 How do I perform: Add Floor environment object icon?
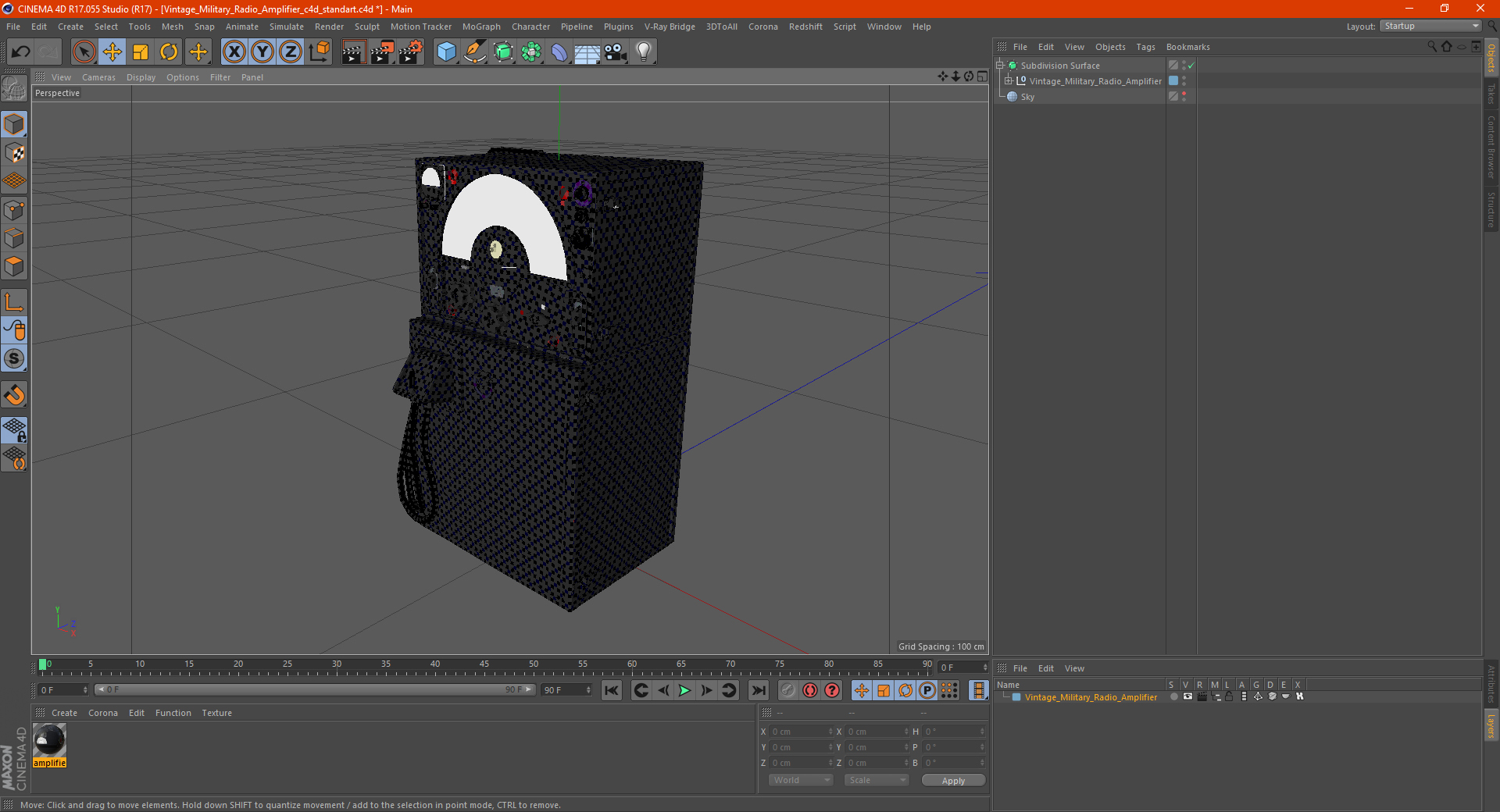587,52
